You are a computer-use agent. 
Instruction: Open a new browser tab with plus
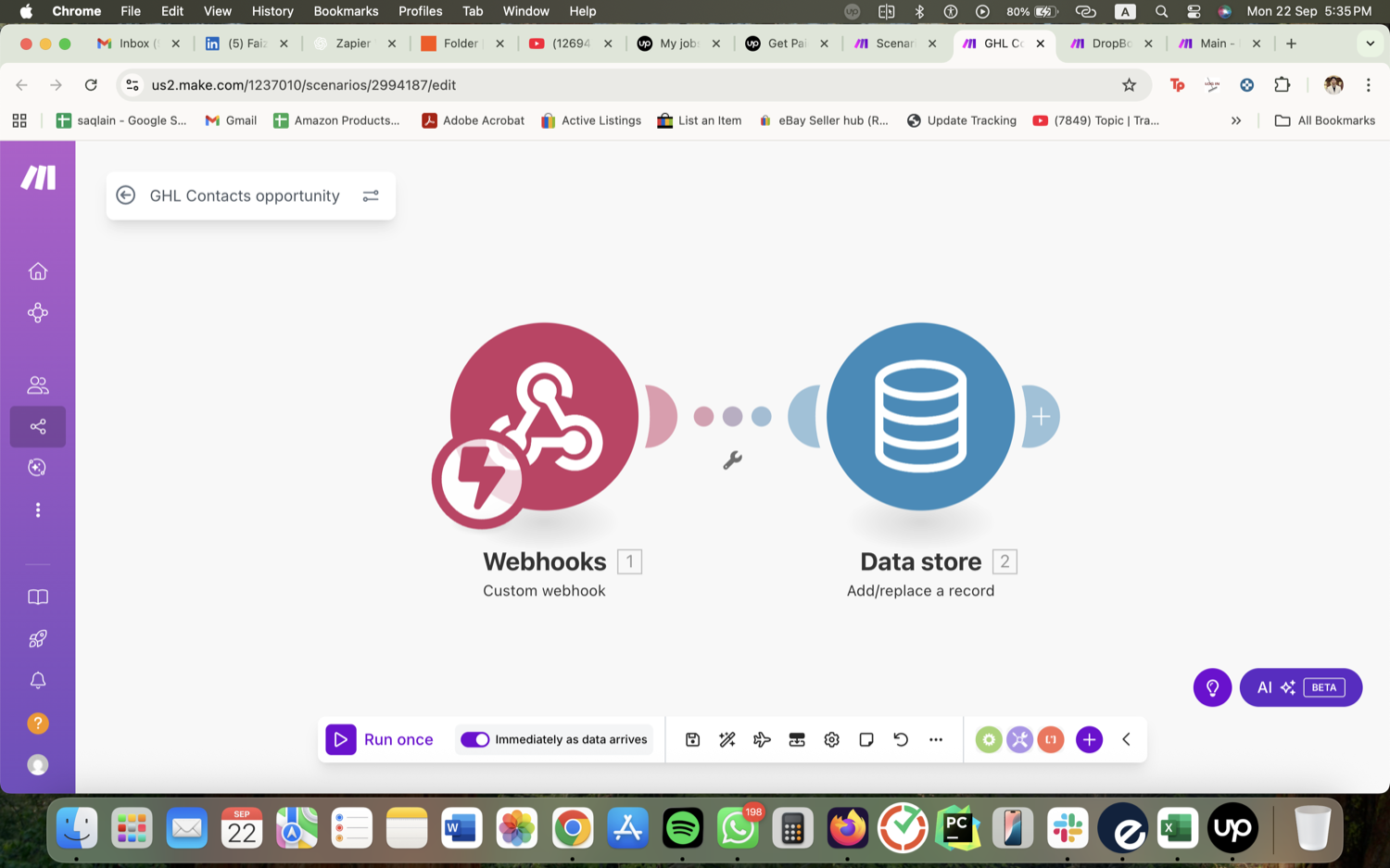1291,44
